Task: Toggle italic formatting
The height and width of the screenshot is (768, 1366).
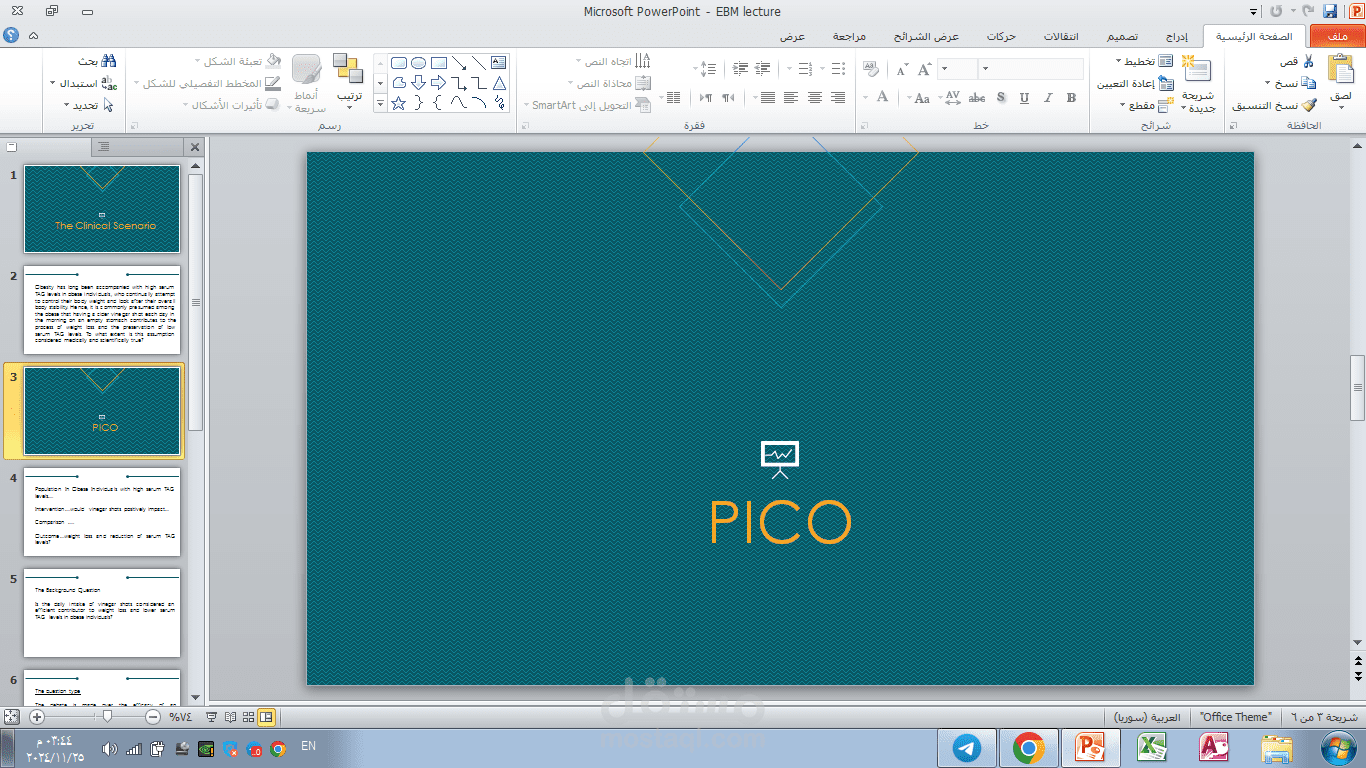Action: 1048,98
